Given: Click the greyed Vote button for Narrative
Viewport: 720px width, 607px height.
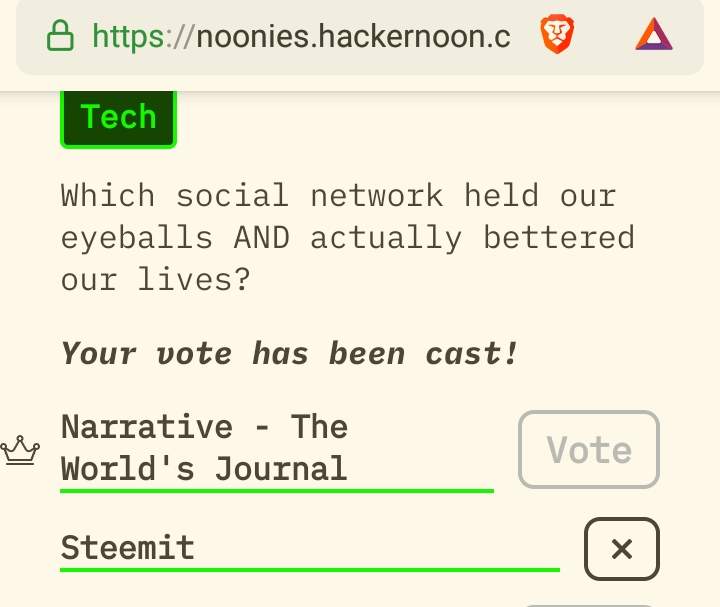Looking at the screenshot, I should point(589,449).
